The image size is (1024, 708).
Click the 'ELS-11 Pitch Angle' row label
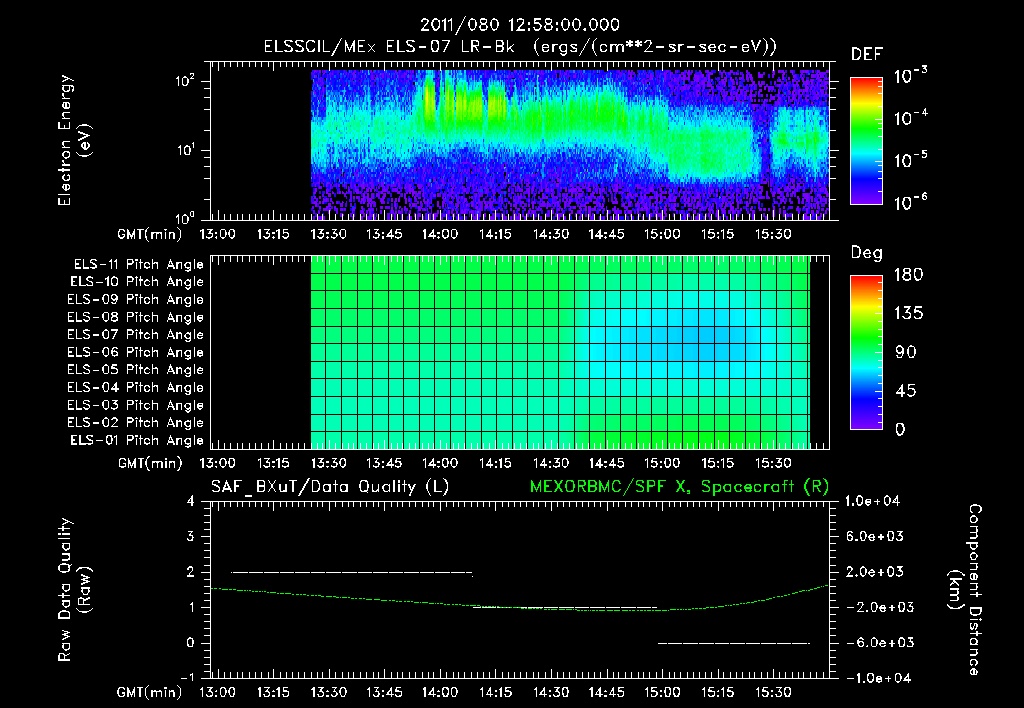pos(138,265)
